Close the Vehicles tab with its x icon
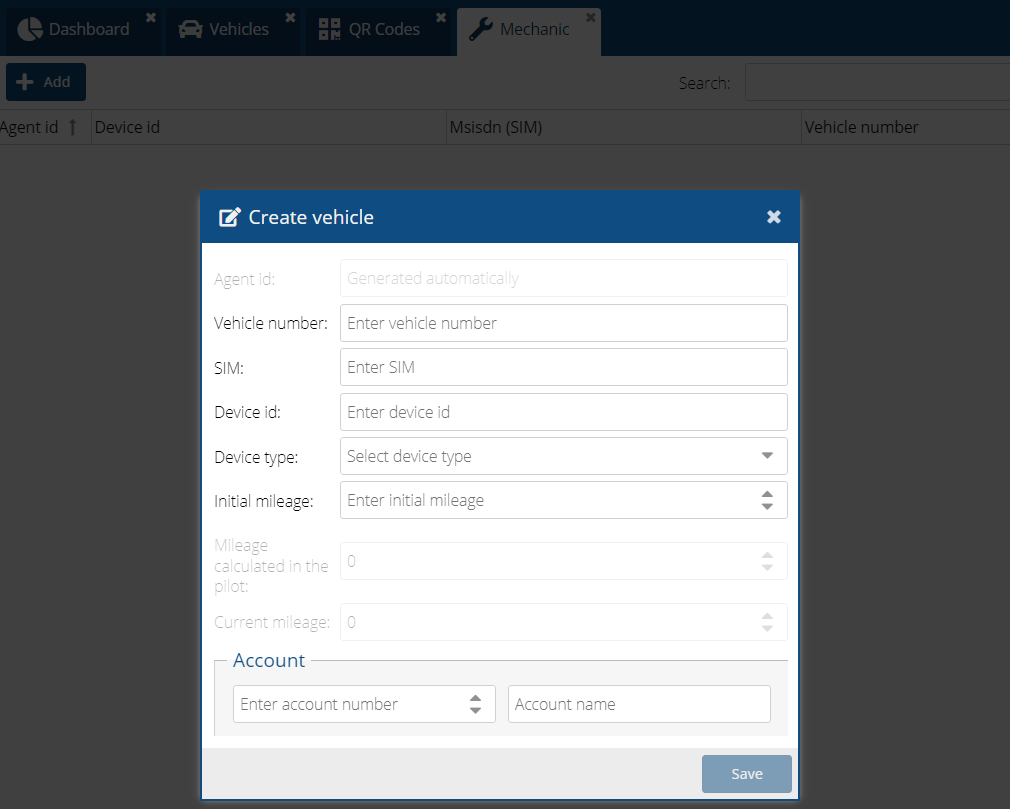This screenshot has width=1010, height=809. click(x=290, y=18)
